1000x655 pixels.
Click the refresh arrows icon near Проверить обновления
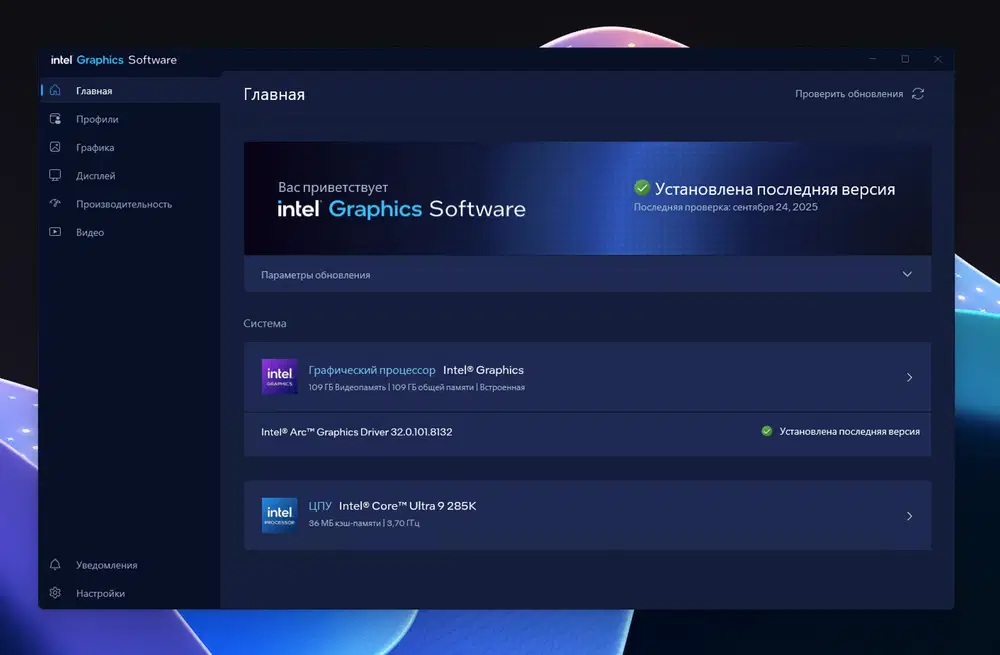(x=918, y=94)
